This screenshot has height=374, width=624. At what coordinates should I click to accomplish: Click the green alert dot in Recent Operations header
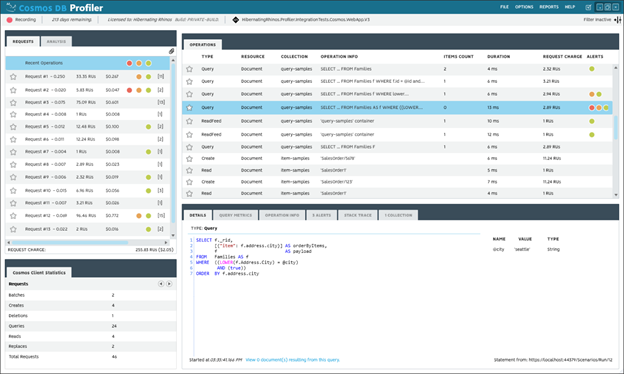click(x=148, y=63)
